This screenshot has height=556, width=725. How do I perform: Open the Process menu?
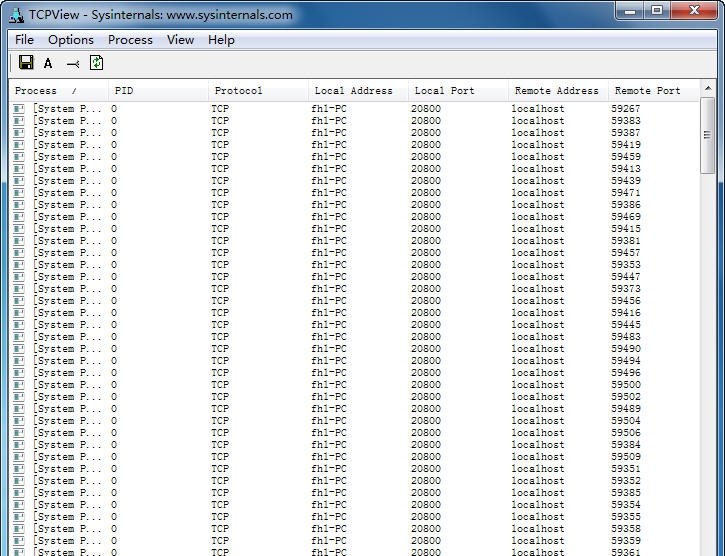pos(130,40)
